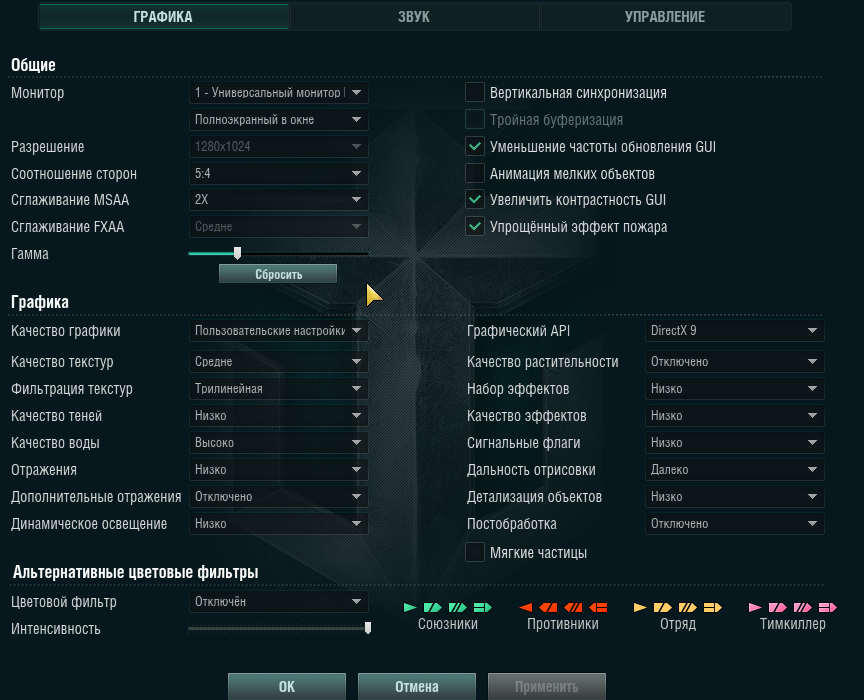Uncheck Увеличить контрастность GUI
This screenshot has height=700, width=864.
[x=474, y=200]
